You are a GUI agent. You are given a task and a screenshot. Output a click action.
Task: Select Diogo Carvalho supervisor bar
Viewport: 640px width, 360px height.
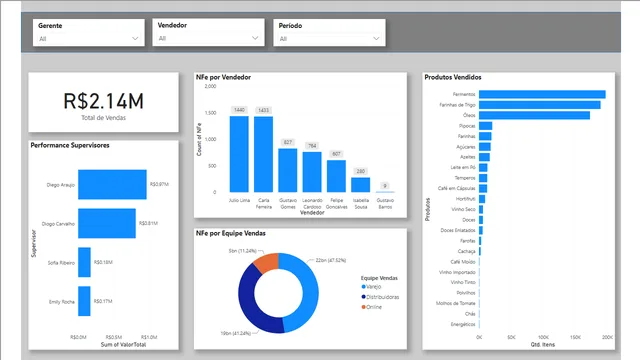107,223
